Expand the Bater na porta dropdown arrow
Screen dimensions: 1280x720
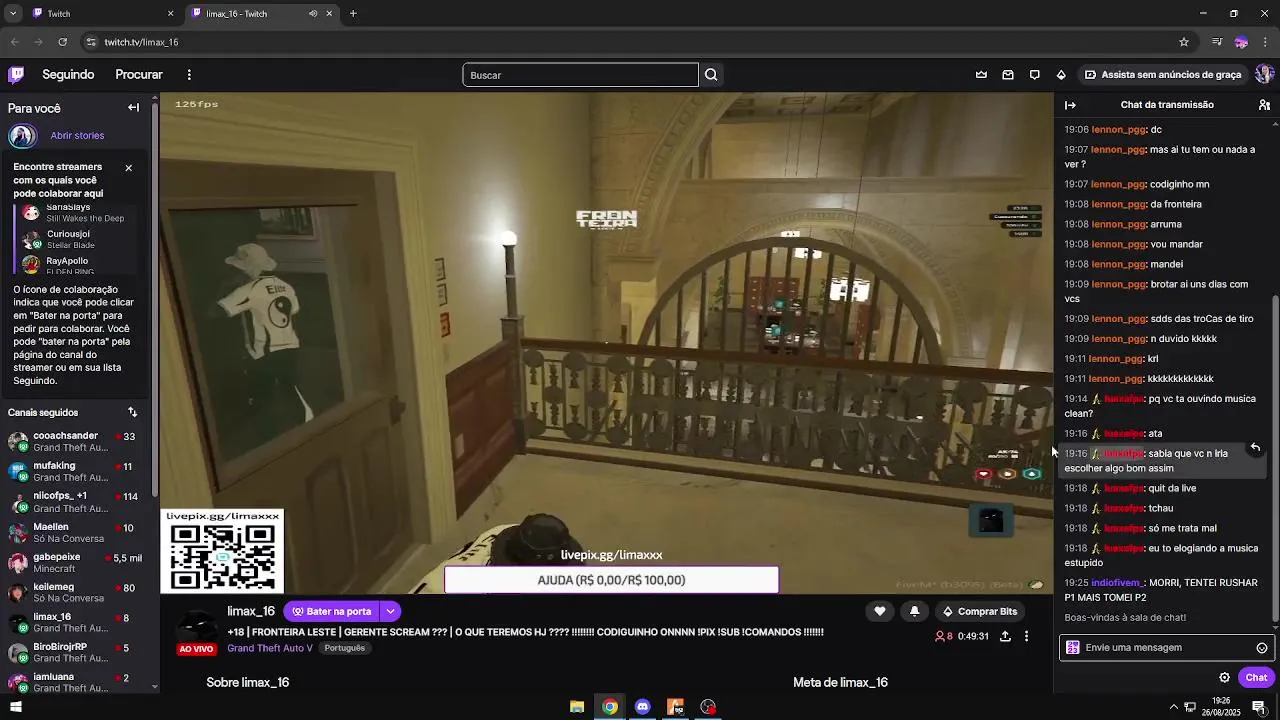point(391,611)
